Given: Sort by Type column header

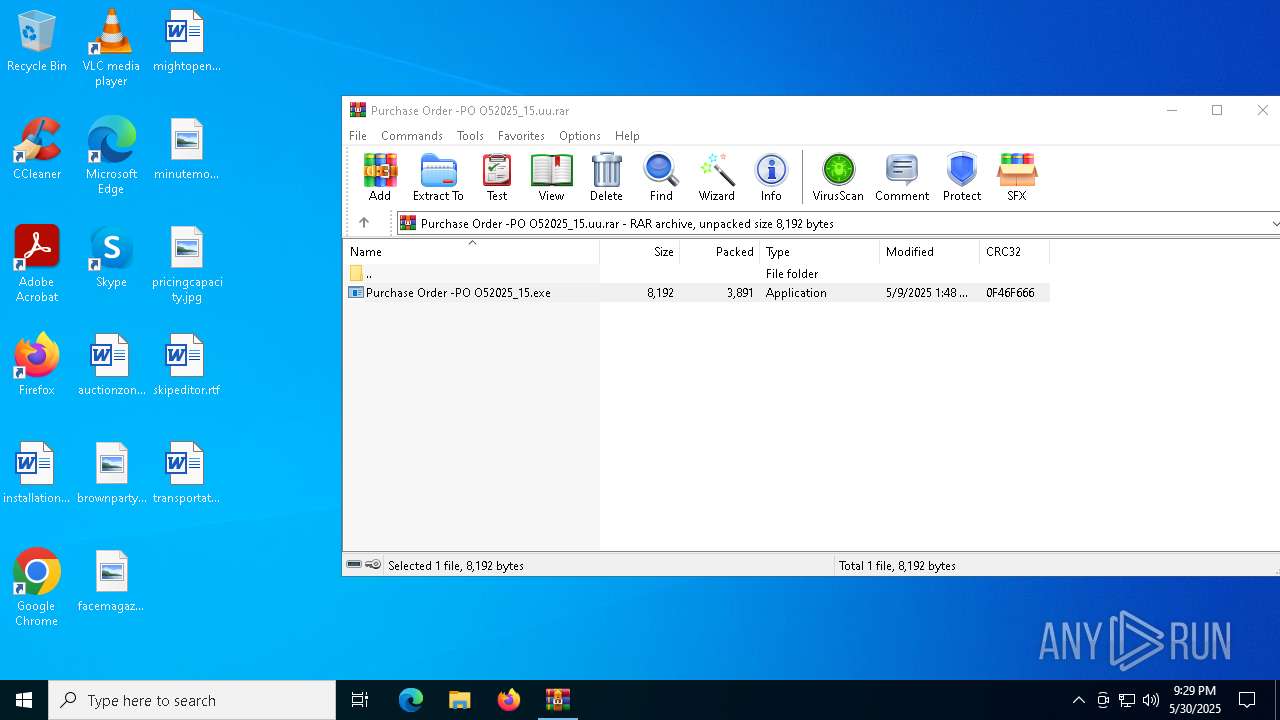Looking at the screenshot, I should (x=820, y=252).
